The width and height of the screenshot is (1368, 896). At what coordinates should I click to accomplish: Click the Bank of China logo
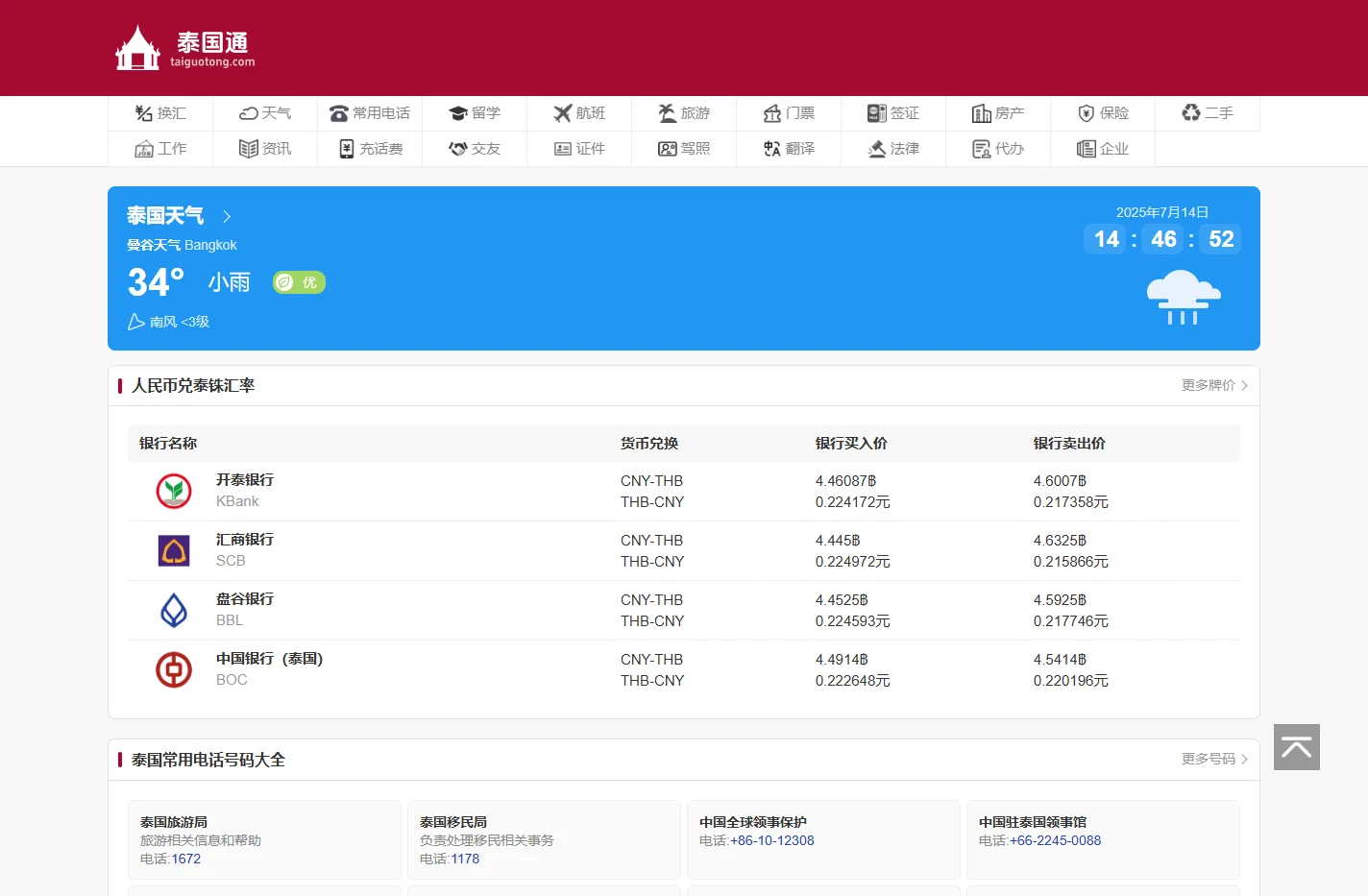point(174,669)
